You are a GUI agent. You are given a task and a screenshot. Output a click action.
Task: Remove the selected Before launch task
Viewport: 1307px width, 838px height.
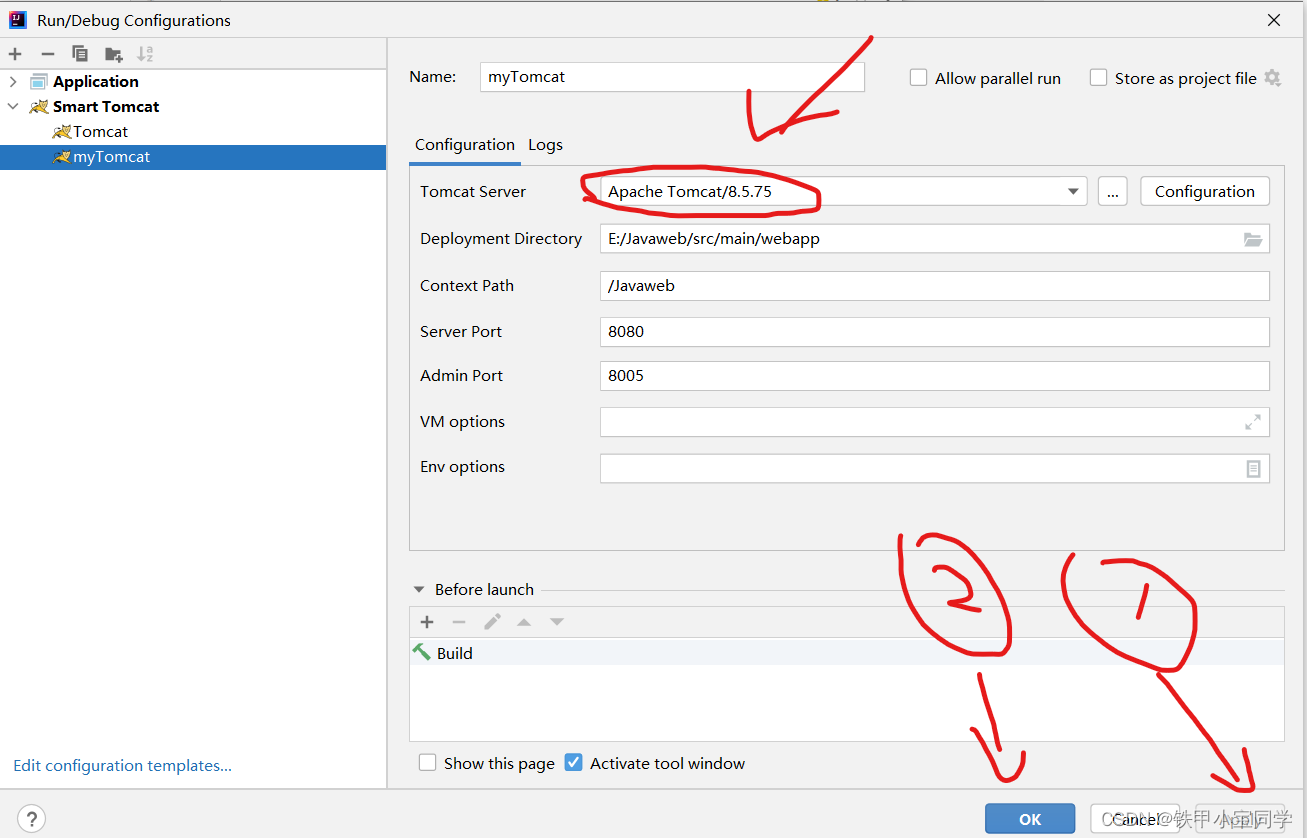[459, 622]
